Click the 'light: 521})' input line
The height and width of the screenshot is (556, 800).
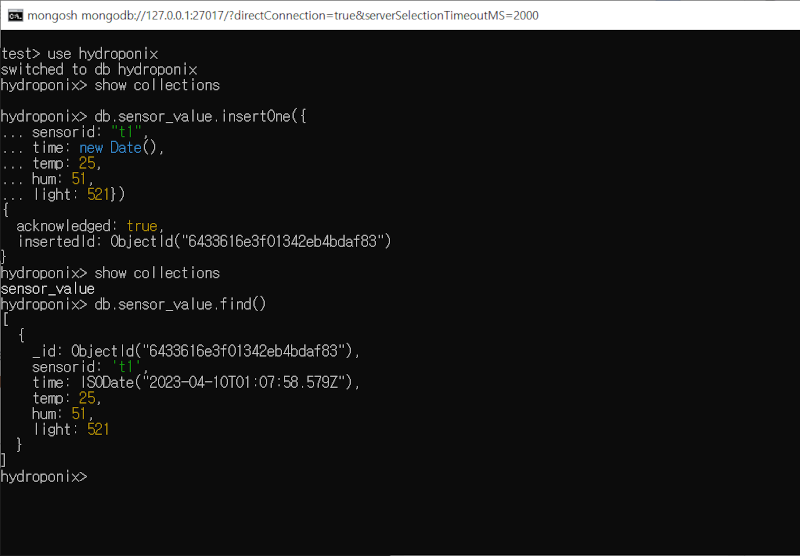tap(63, 194)
